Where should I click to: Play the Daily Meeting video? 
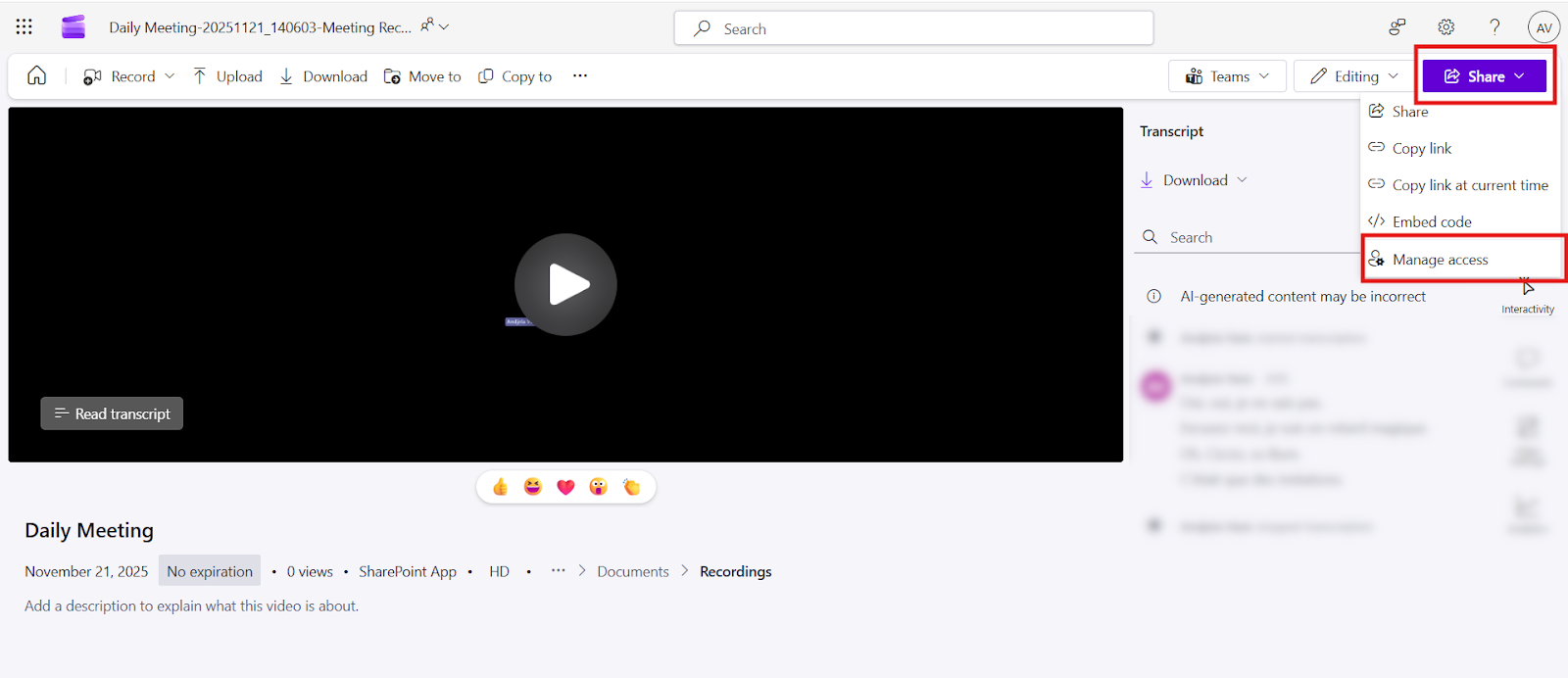[565, 285]
